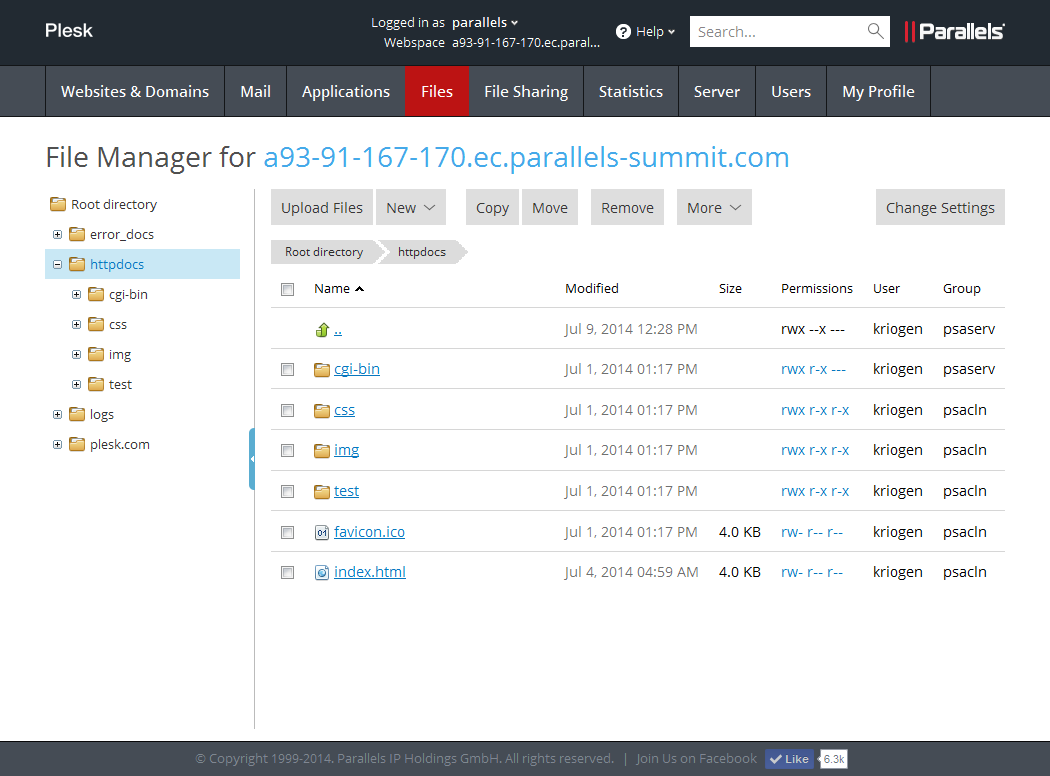Open the More dropdown menu
The image size is (1050, 776).
714,208
